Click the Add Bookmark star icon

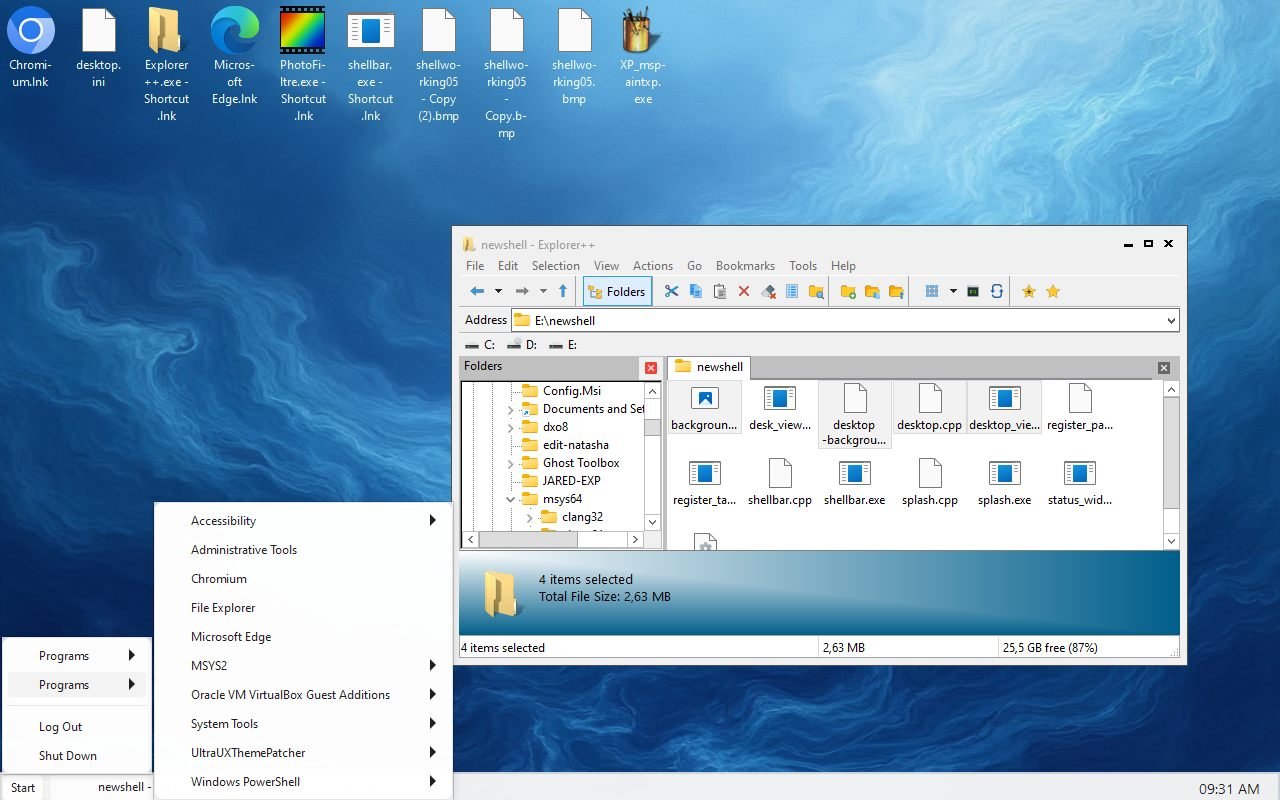point(1028,291)
